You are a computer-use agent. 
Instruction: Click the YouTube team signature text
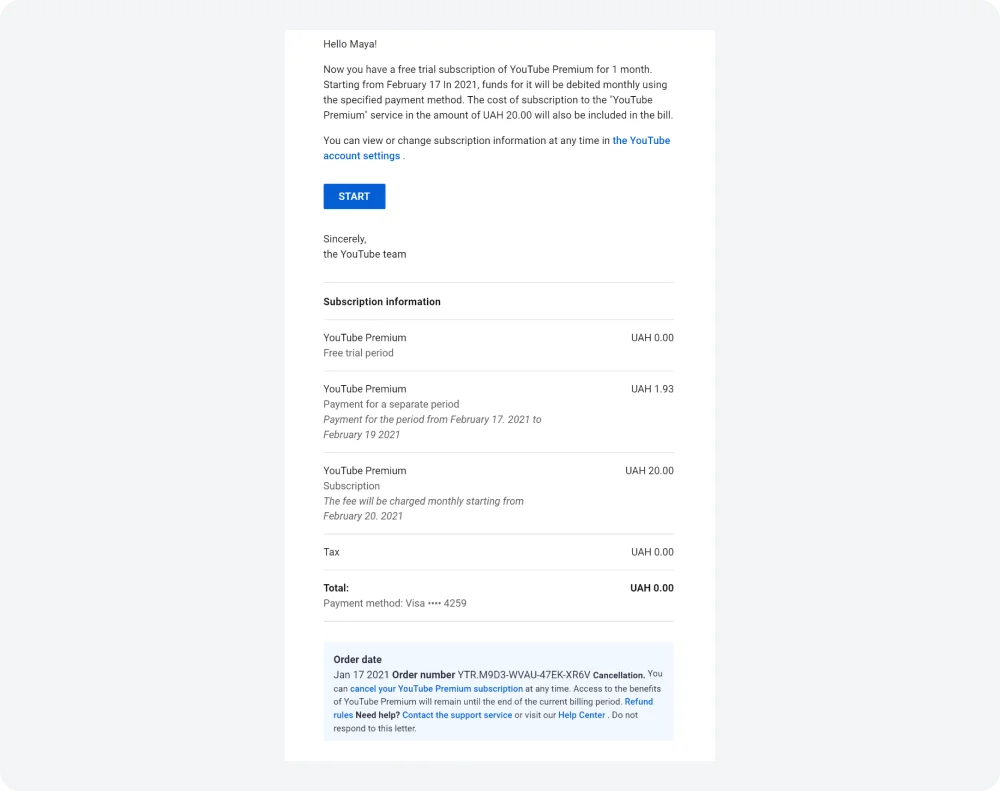[x=364, y=254]
